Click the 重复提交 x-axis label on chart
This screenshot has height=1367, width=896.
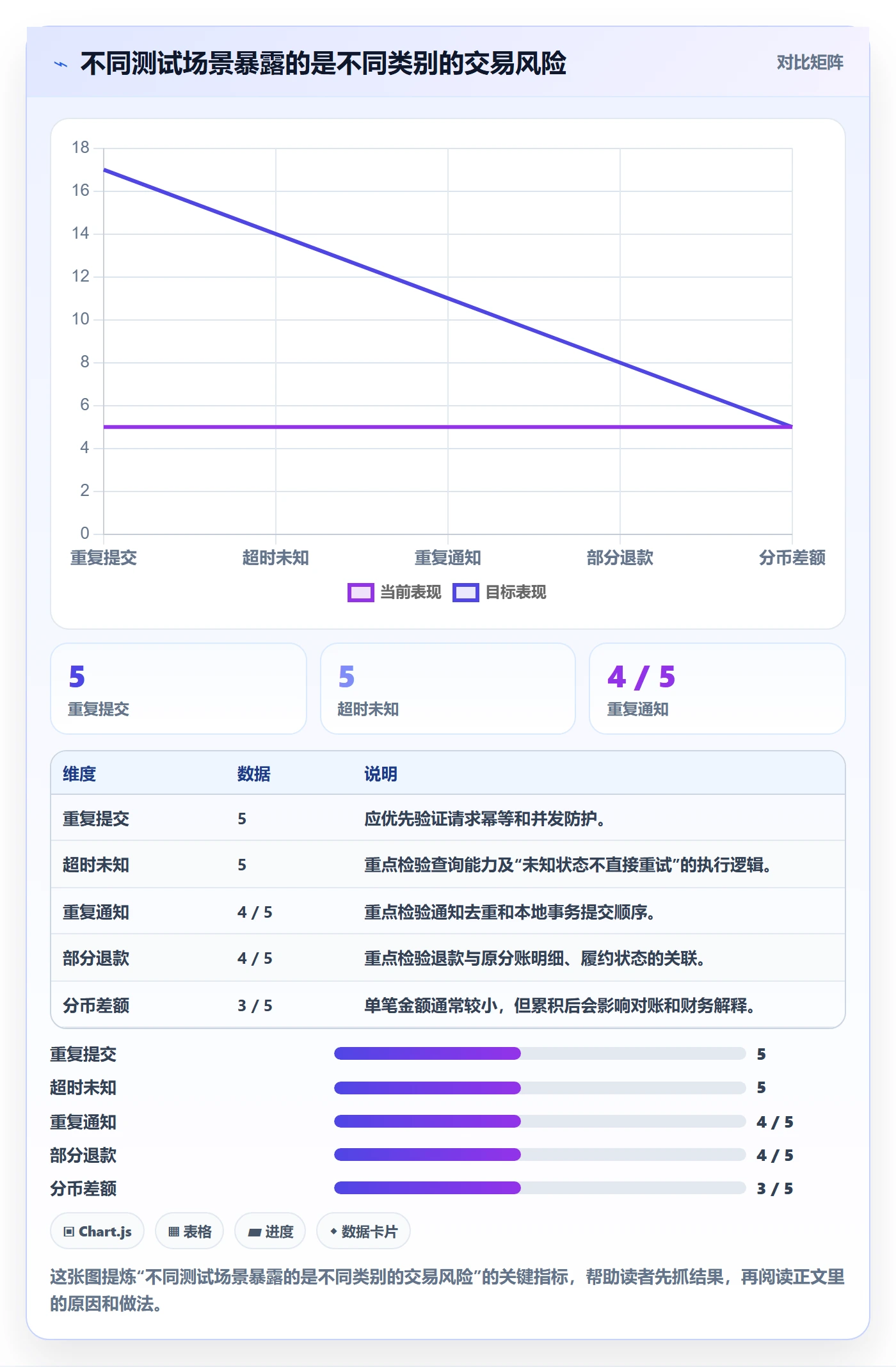click(x=104, y=558)
